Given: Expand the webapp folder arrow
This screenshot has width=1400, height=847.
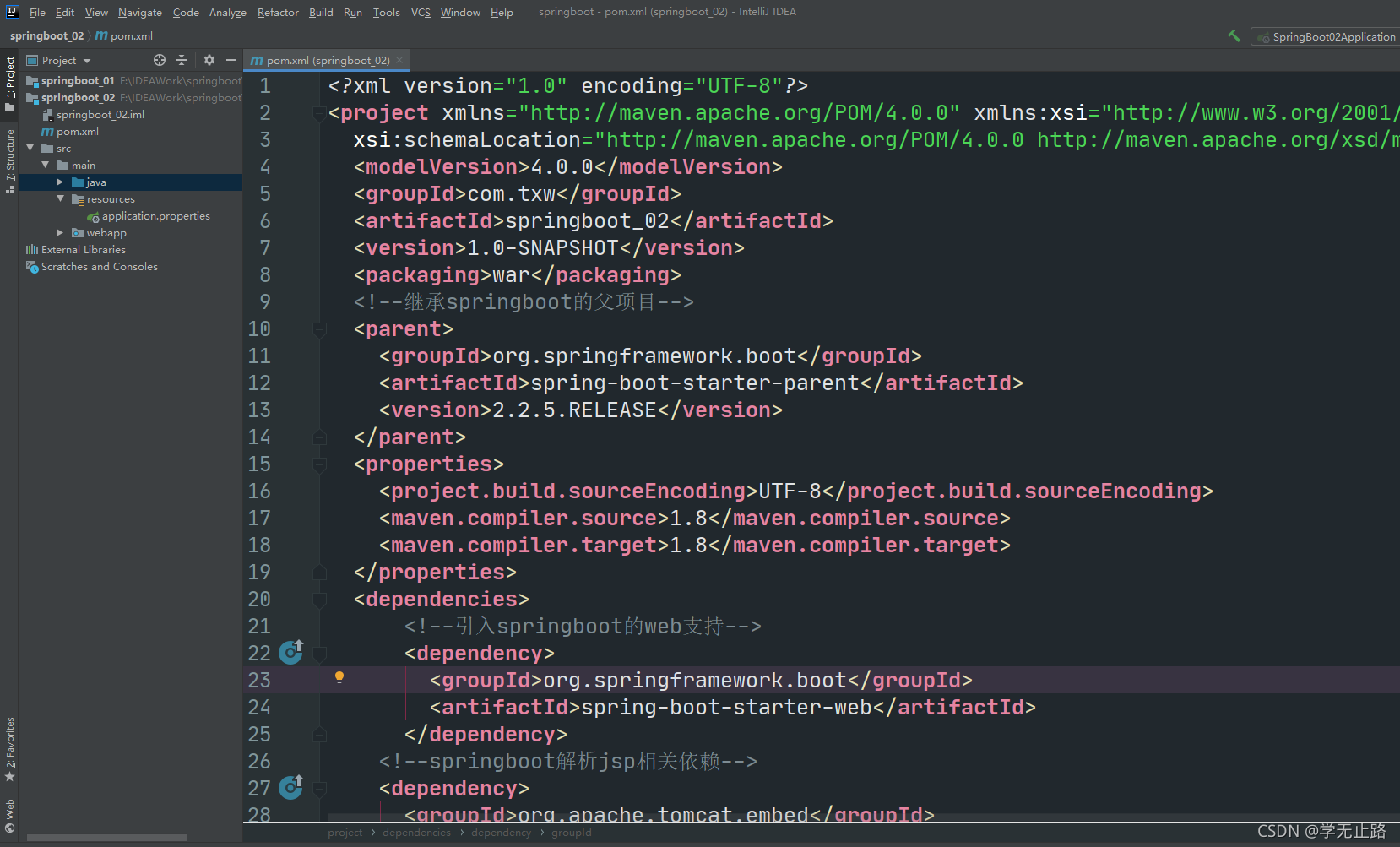Looking at the screenshot, I should click(x=60, y=232).
